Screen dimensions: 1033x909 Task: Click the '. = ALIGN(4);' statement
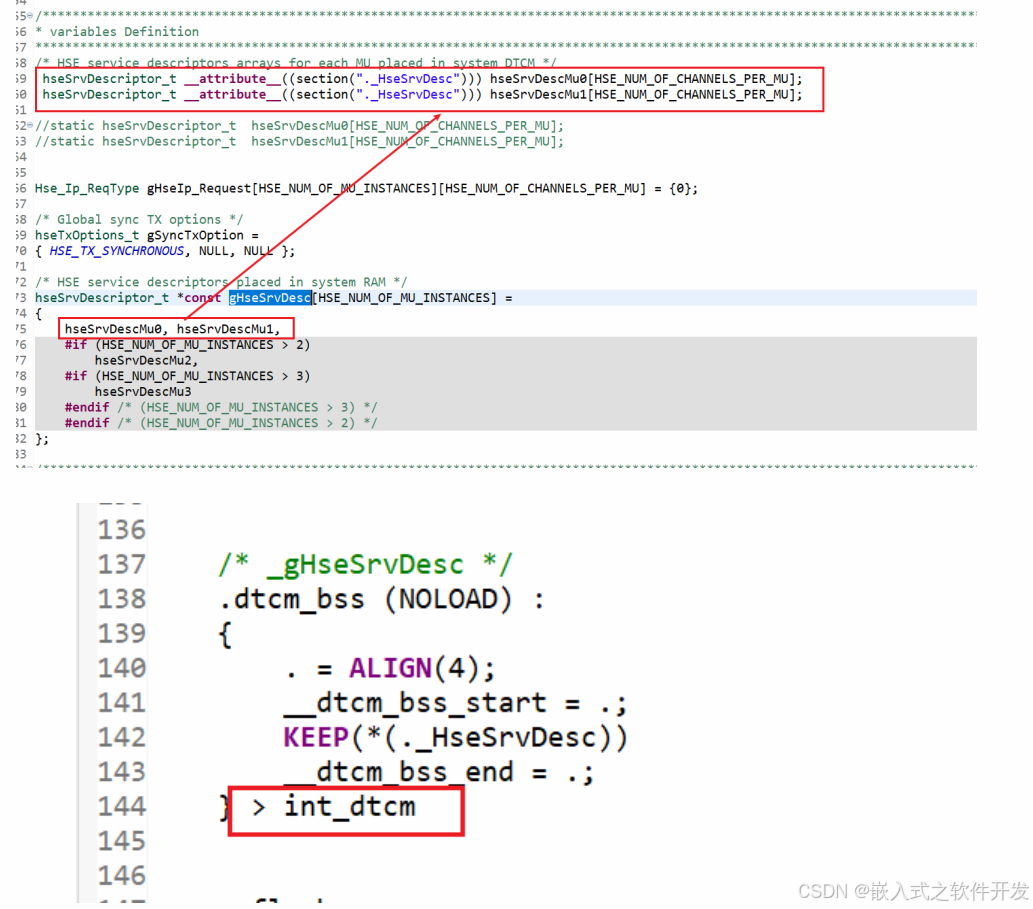(389, 669)
